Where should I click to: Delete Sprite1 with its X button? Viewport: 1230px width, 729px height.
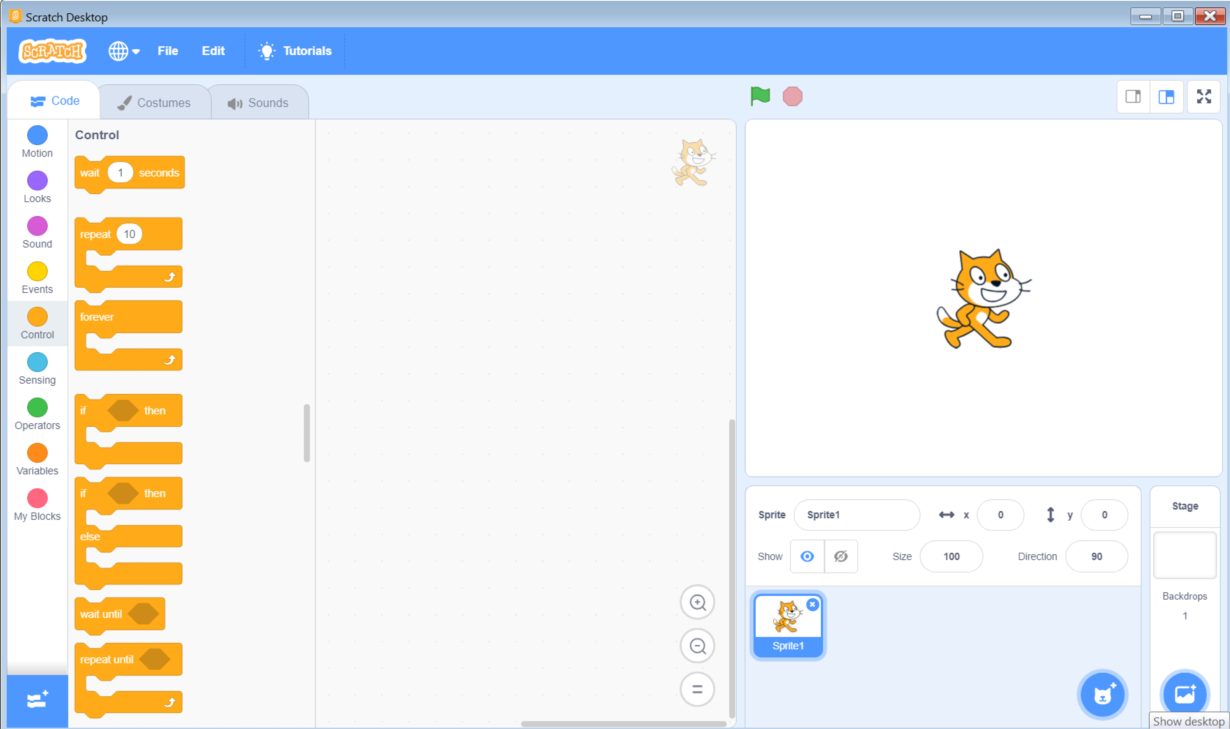pyautogui.click(x=813, y=604)
